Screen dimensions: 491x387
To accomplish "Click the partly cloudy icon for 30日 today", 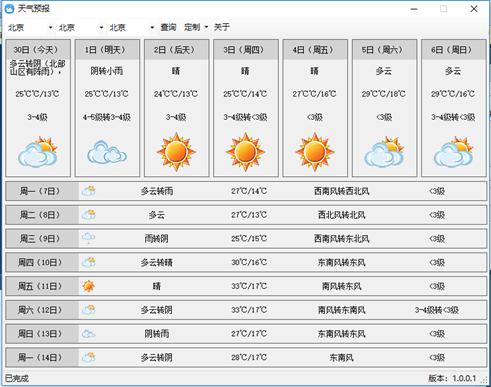I will point(38,152).
